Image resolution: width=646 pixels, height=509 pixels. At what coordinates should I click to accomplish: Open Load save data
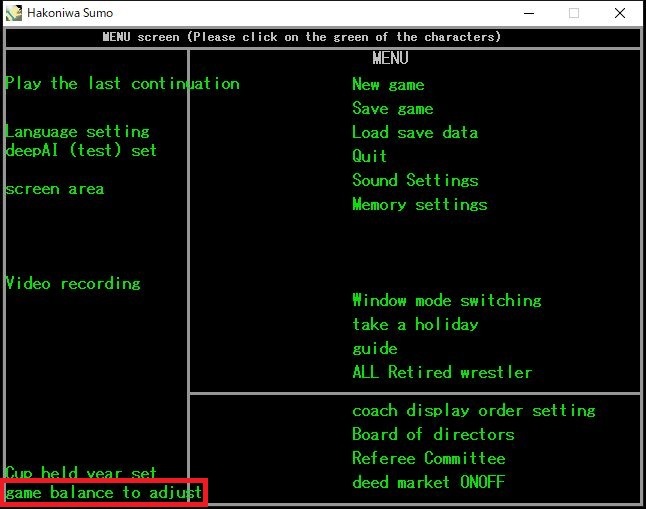coord(415,132)
